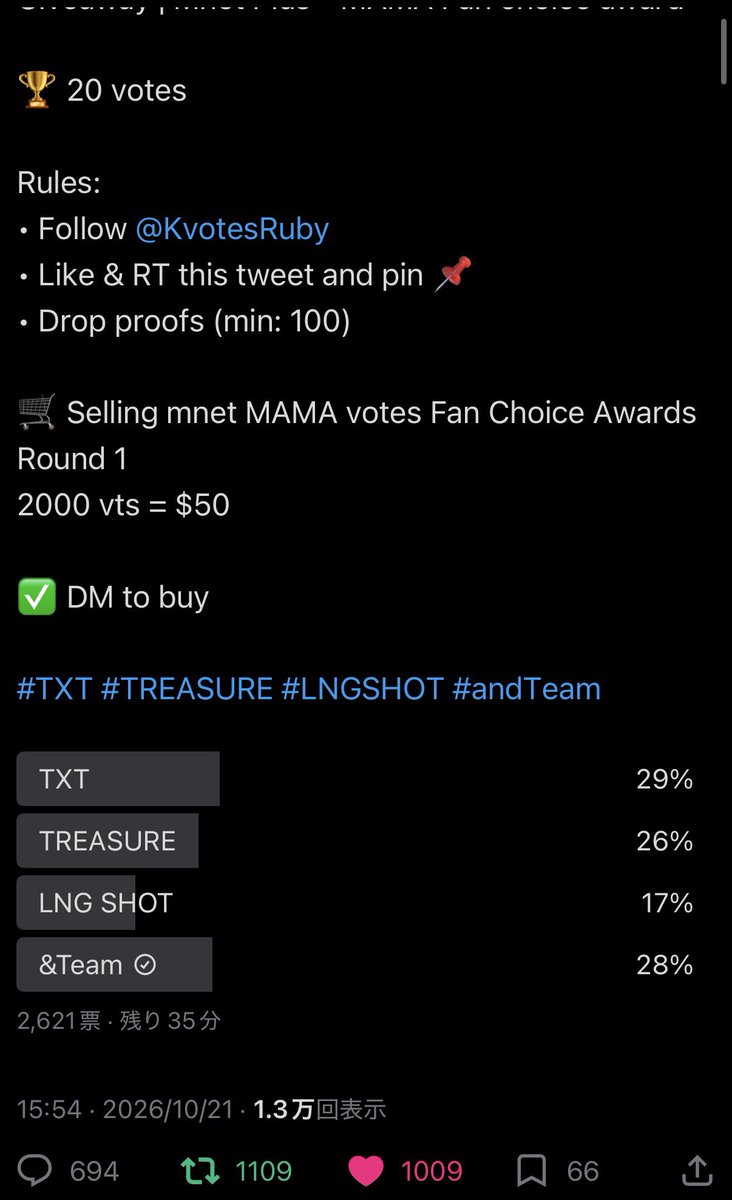Image resolution: width=732 pixels, height=1200 pixels.
Task: Tap the pink heart like icon
Action: point(366,1171)
